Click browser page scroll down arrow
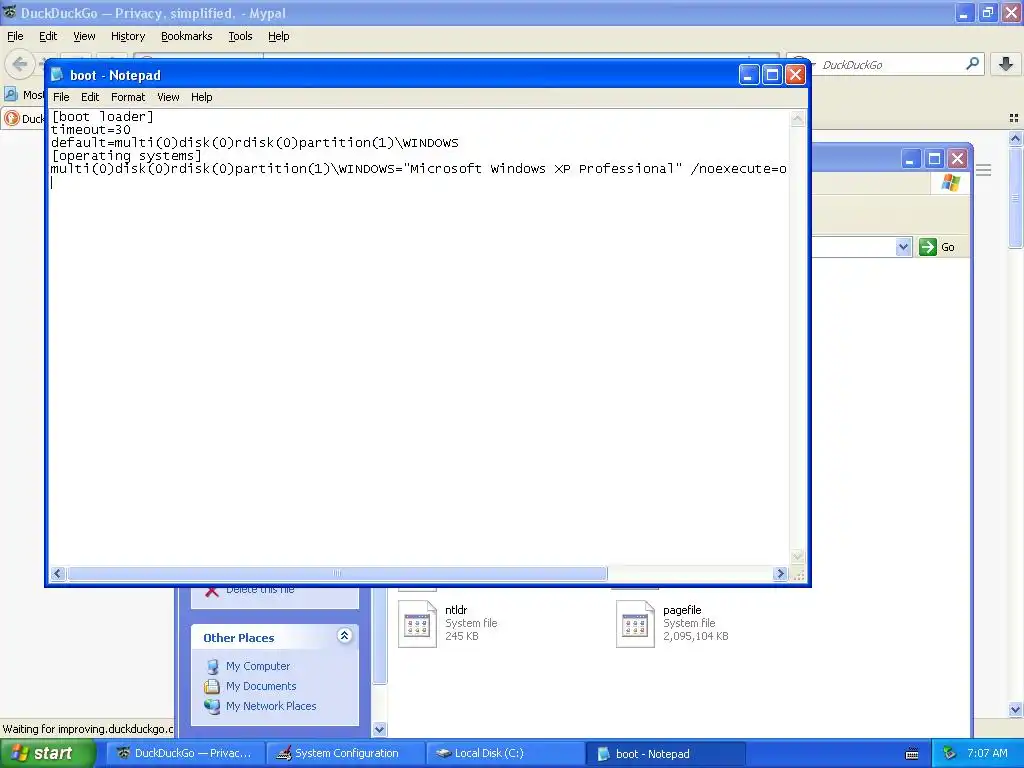The height and width of the screenshot is (768, 1024). pos(1015,709)
